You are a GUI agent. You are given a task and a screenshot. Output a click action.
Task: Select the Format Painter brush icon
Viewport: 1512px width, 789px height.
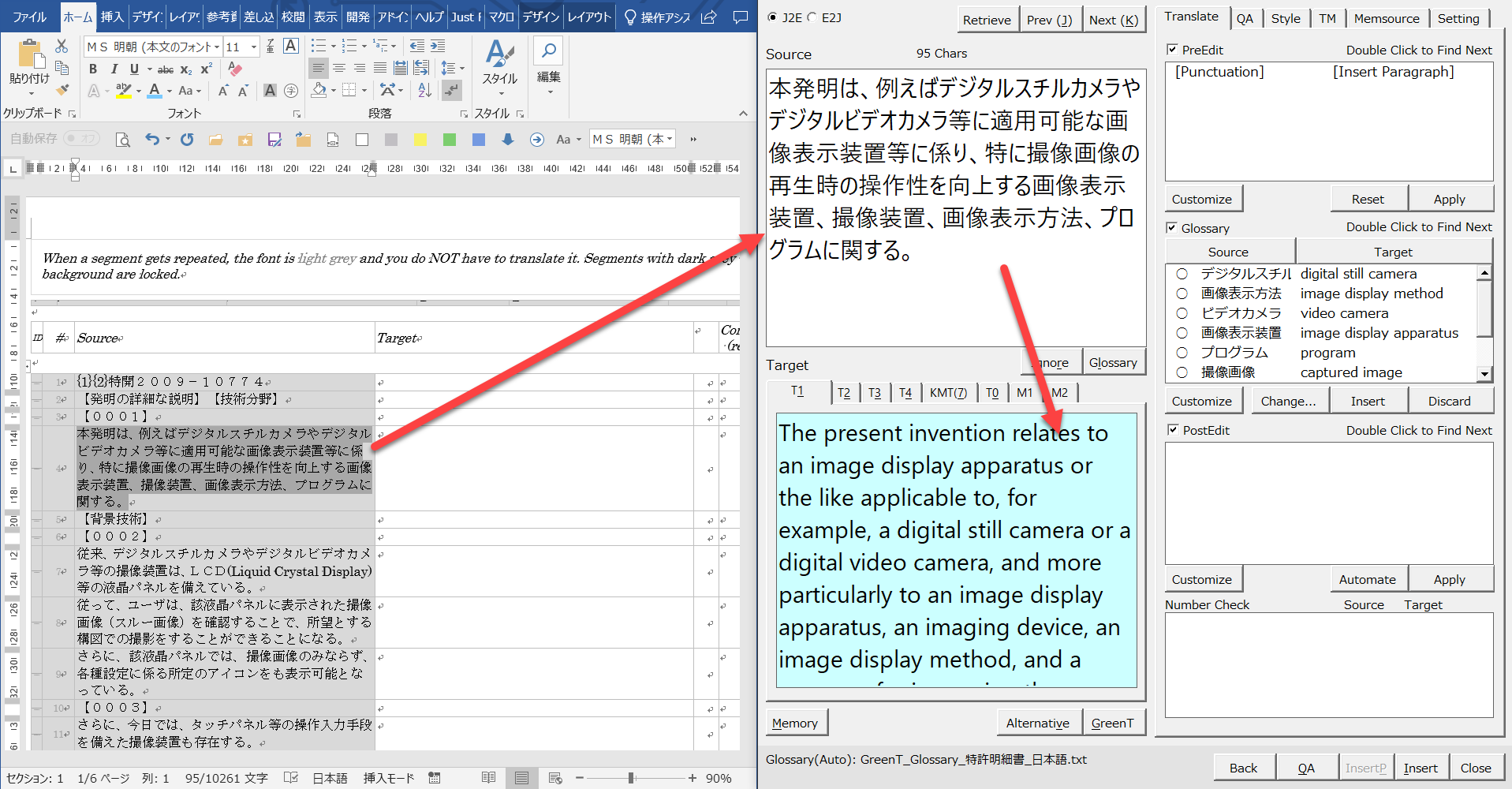pyautogui.click(x=62, y=90)
